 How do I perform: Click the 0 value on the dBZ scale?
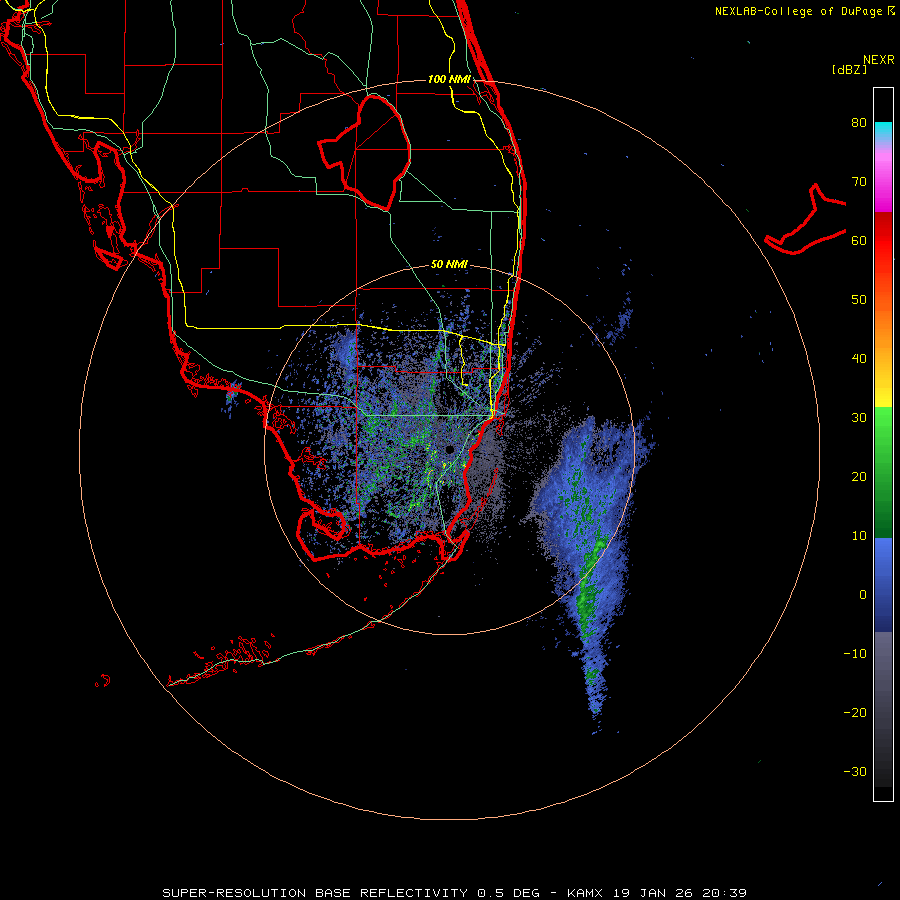point(863,595)
